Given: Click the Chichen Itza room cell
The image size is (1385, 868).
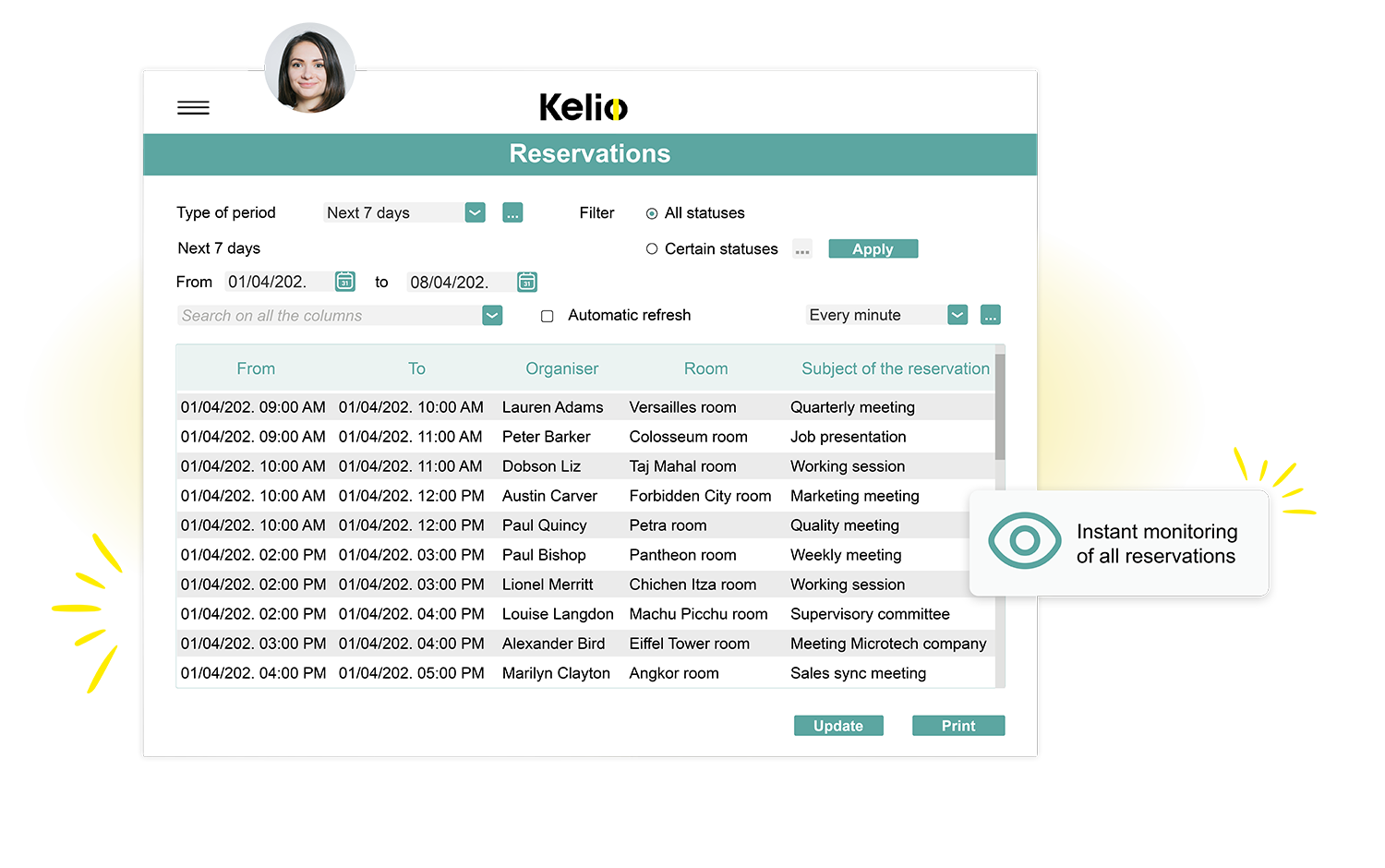Looking at the screenshot, I should point(692,585).
